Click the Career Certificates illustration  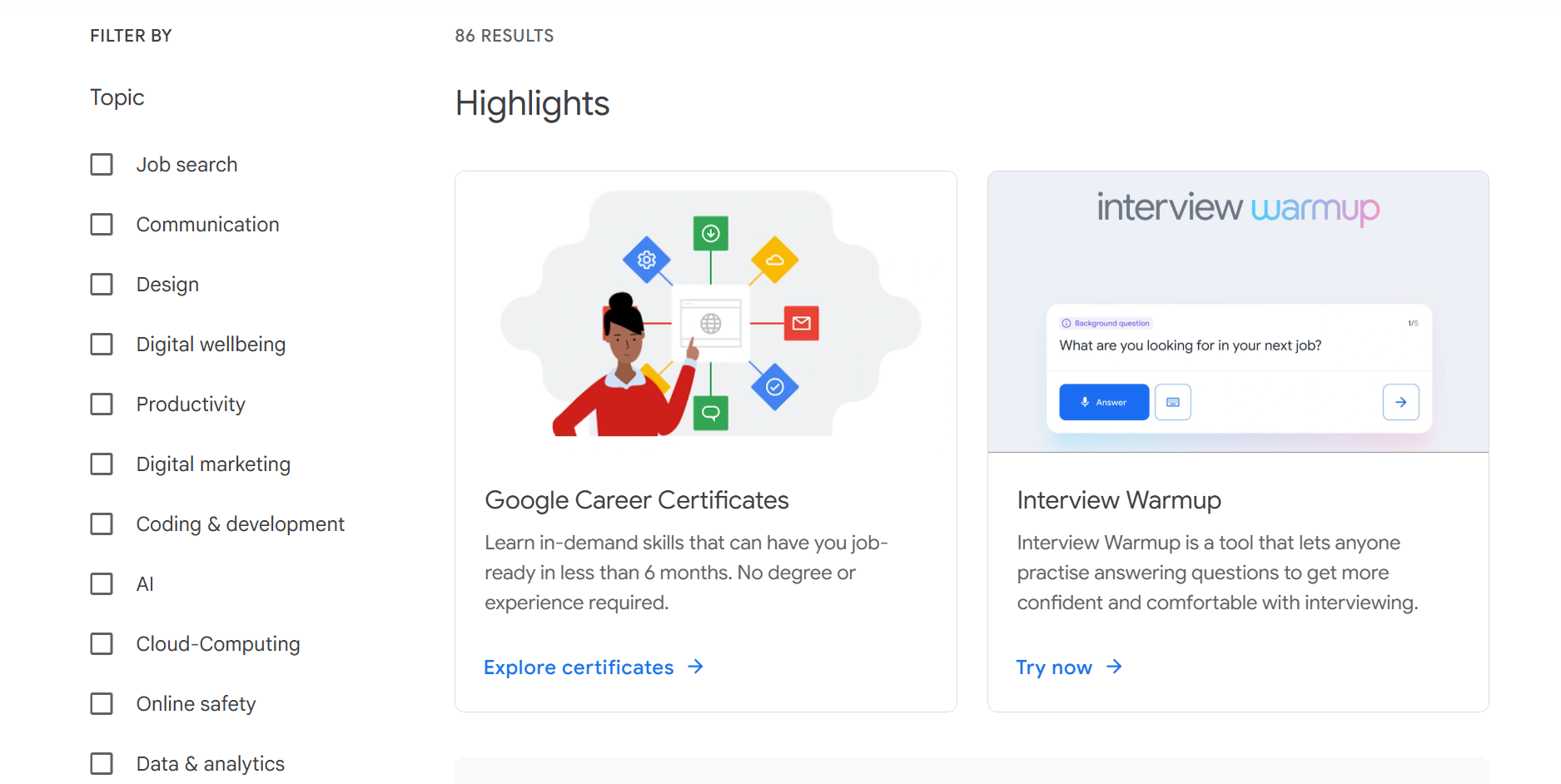tap(710, 313)
